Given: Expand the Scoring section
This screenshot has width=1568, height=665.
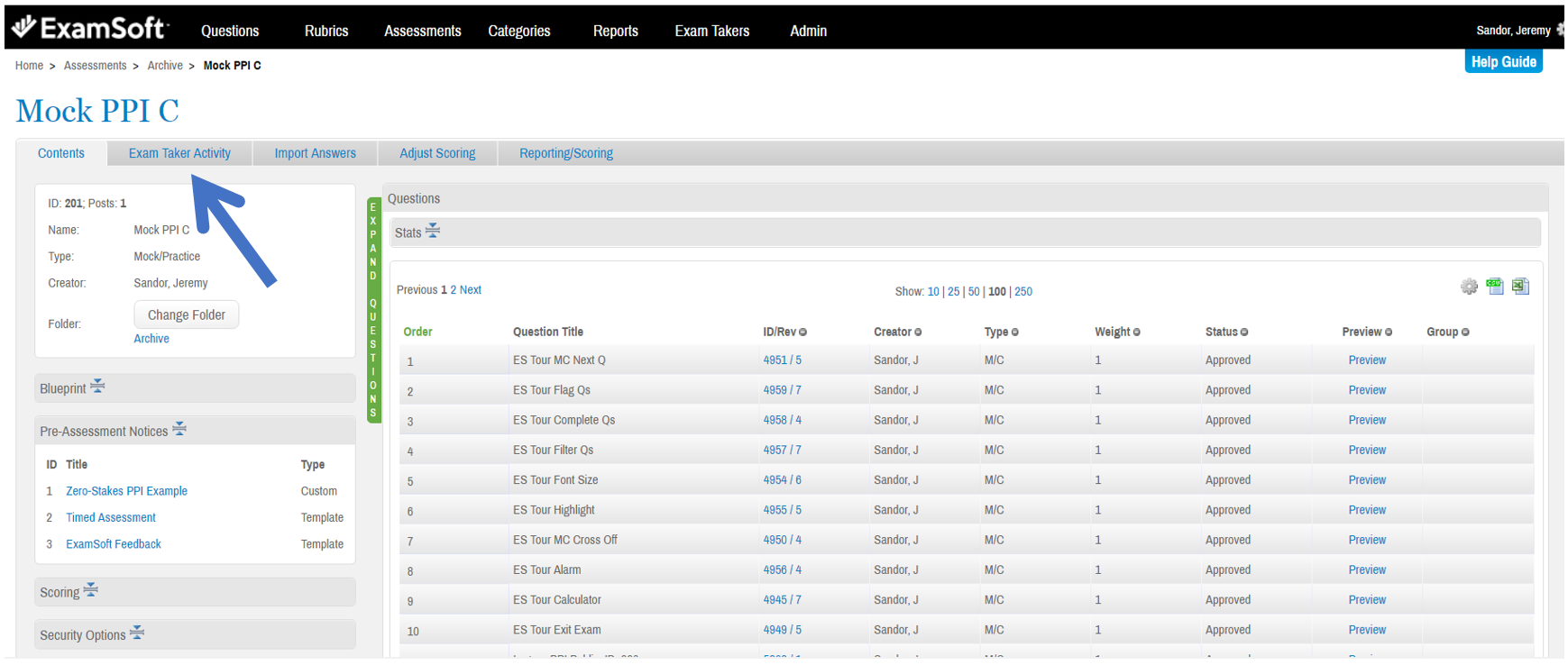Looking at the screenshot, I should [90, 590].
